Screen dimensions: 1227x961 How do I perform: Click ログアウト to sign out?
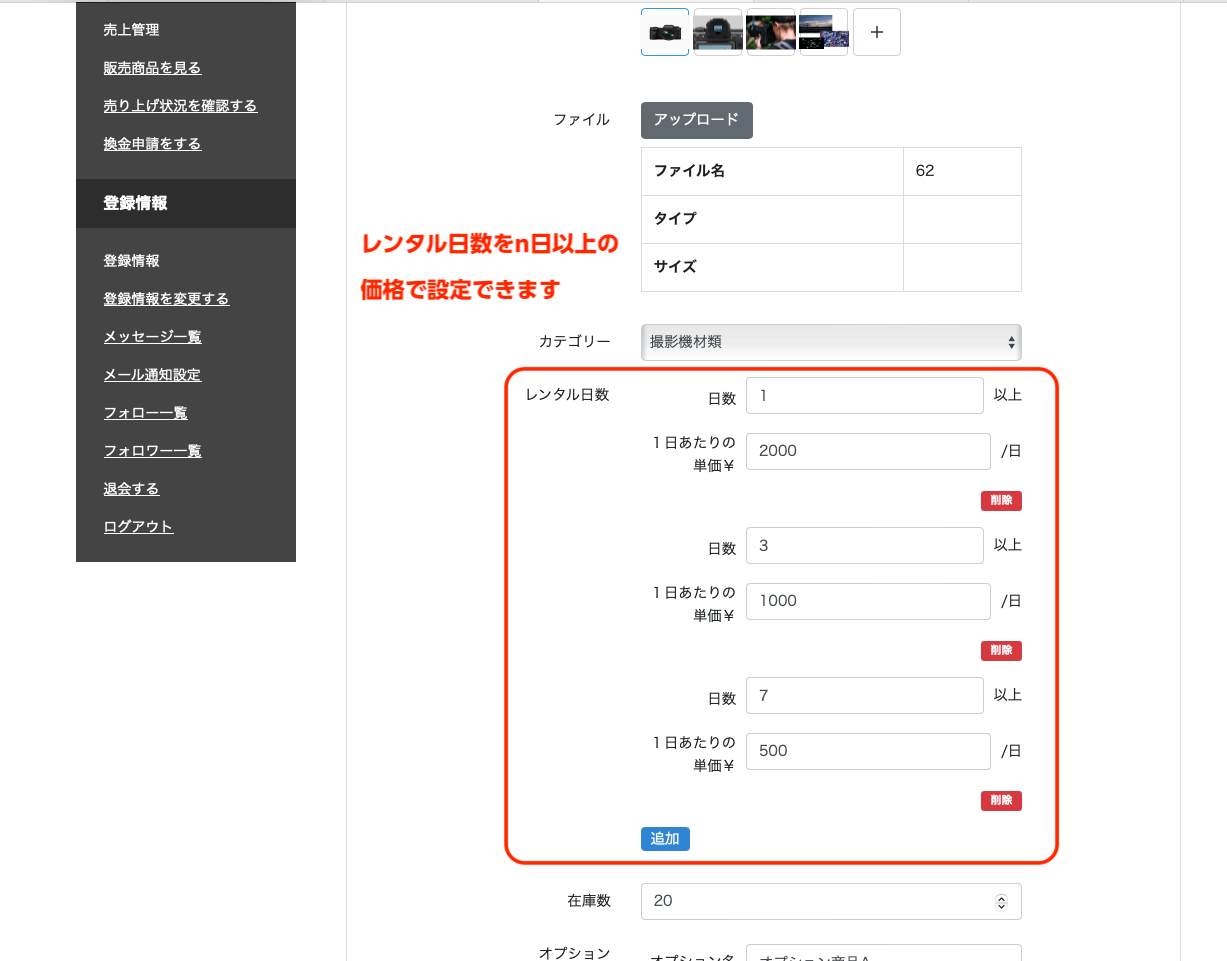[138, 527]
